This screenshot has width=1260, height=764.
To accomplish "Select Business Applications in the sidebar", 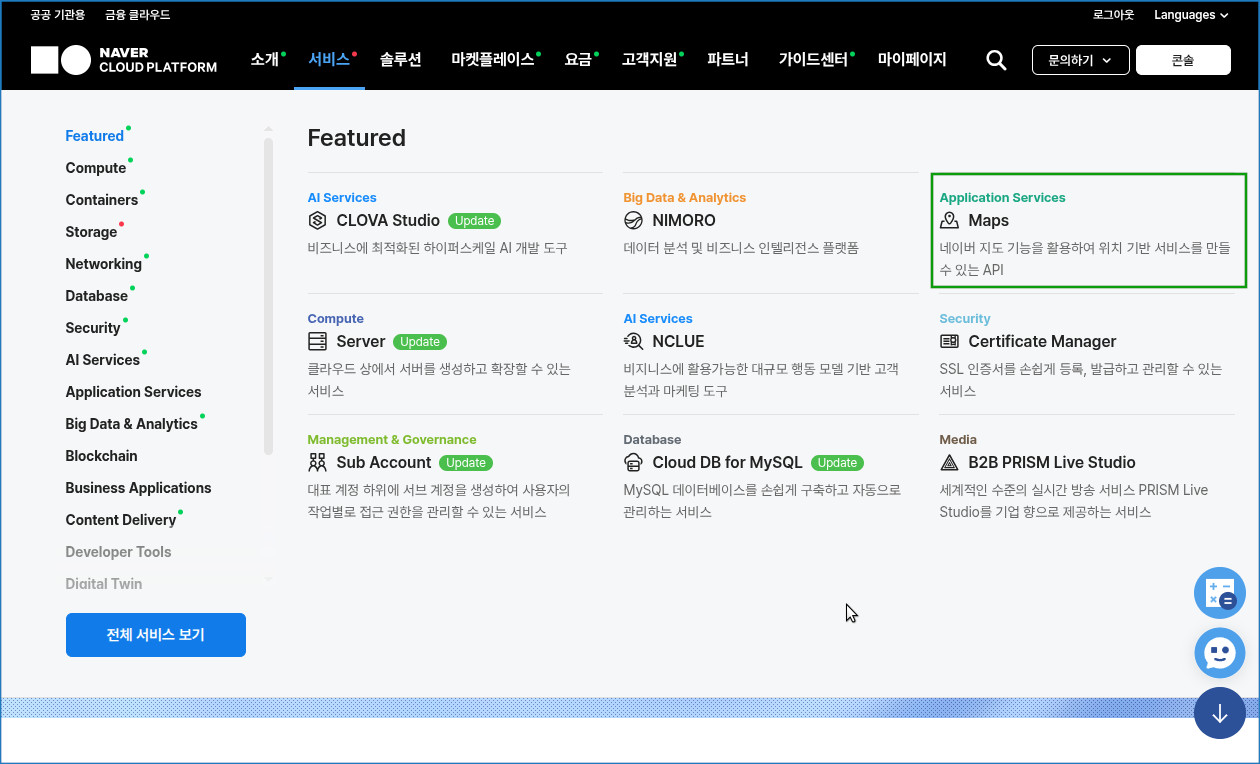I will 139,488.
